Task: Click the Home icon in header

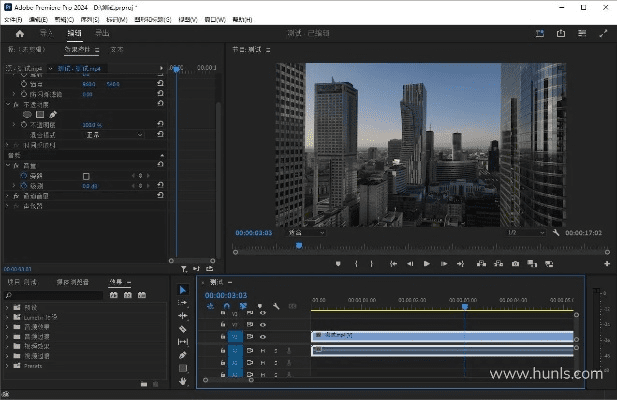Action: (20, 34)
